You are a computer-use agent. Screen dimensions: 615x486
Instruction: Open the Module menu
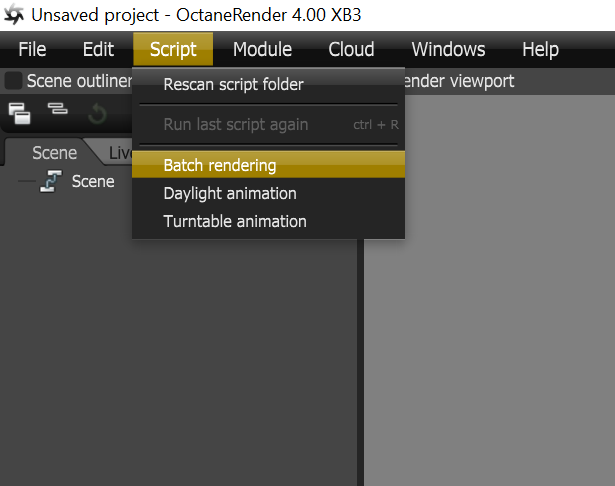click(x=262, y=49)
